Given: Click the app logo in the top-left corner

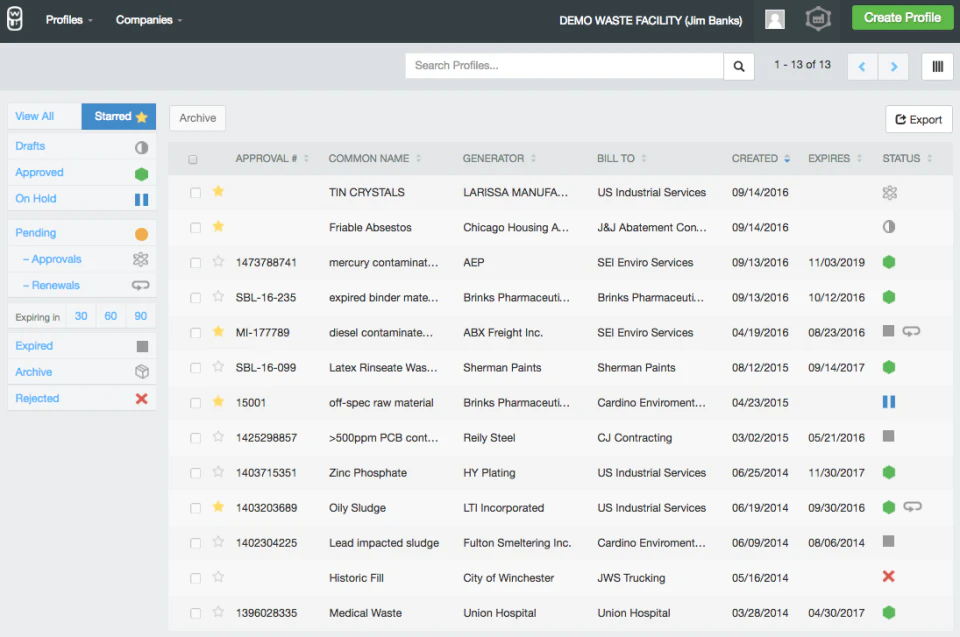Looking at the screenshot, I should tap(15, 18).
